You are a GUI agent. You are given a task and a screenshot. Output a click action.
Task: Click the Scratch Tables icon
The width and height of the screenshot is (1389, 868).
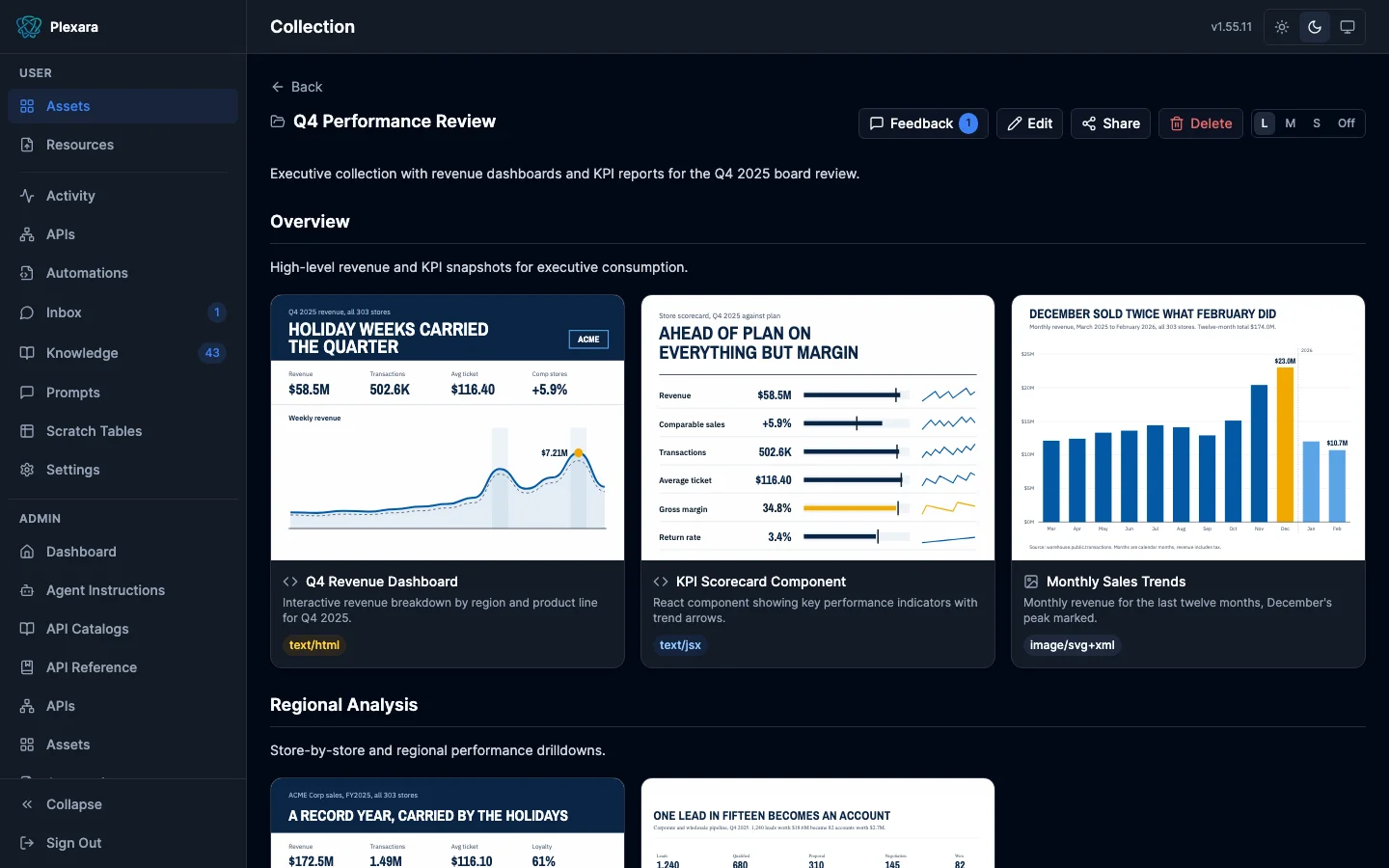pyautogui.click(x=27, y=431)
